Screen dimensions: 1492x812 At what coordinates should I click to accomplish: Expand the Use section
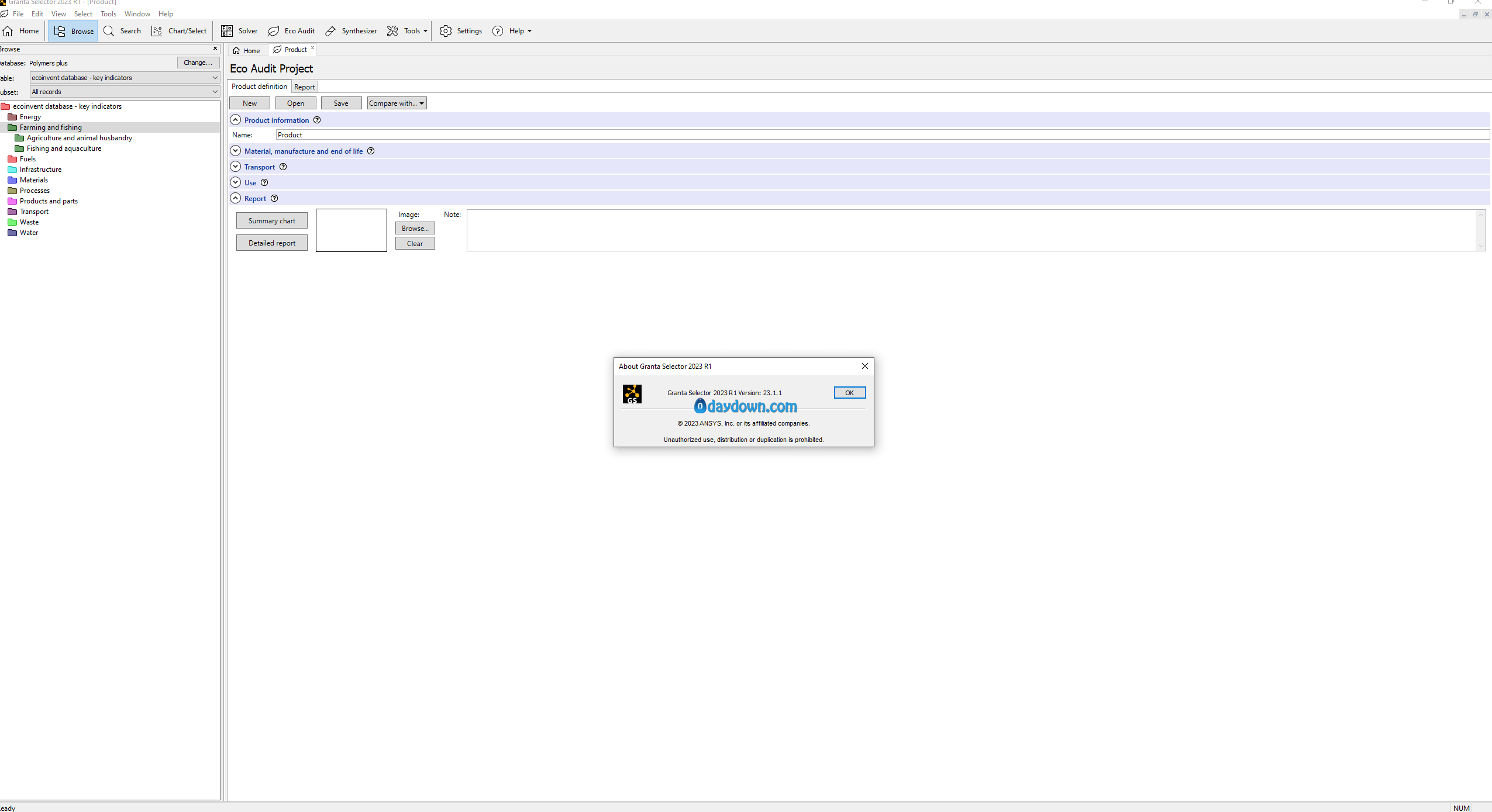[x=236, y=182]
